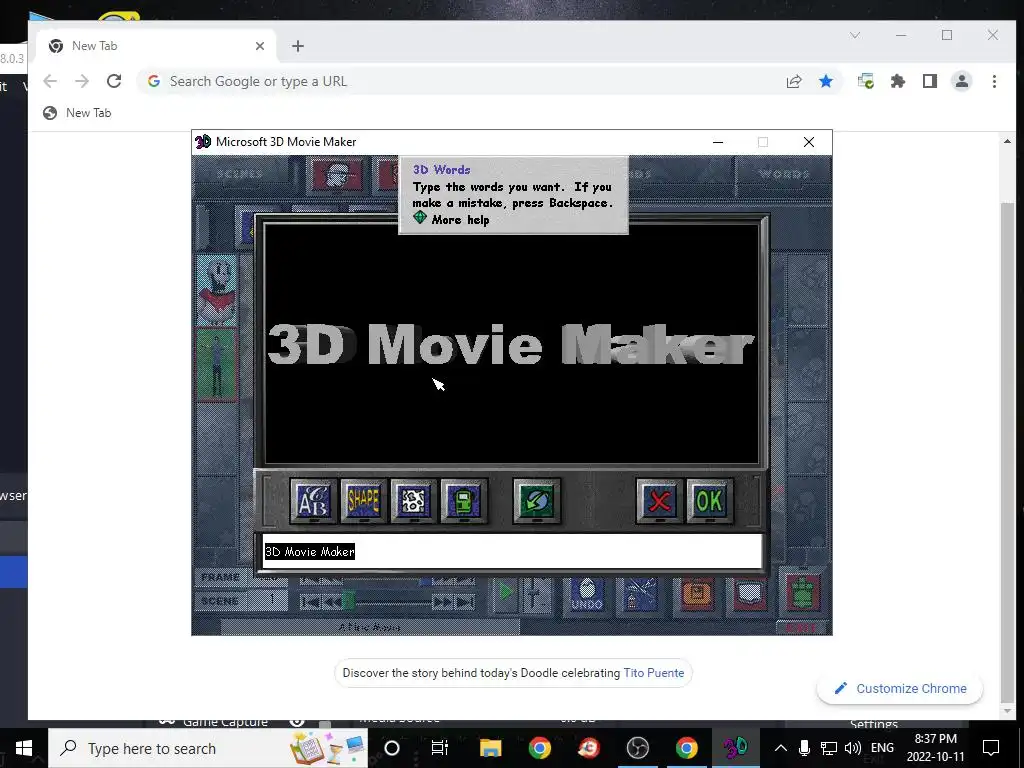Open the dimmed WORDS tab

pyautogui.click(x=784, y=174)
